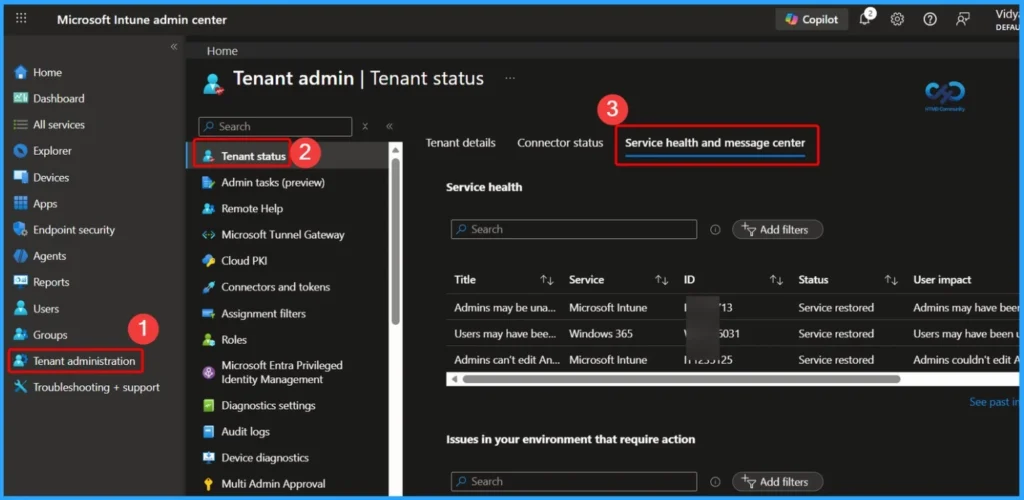Click the User impact column header
Image resolution: width=1024 pixels, height=500 pixels.
pos(942,280)
